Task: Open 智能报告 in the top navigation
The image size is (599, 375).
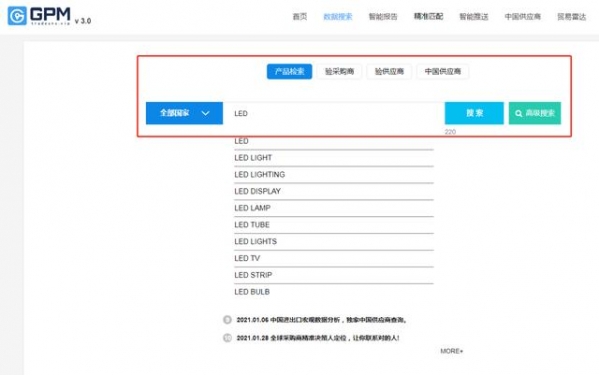Action: (x=383, y=16)
